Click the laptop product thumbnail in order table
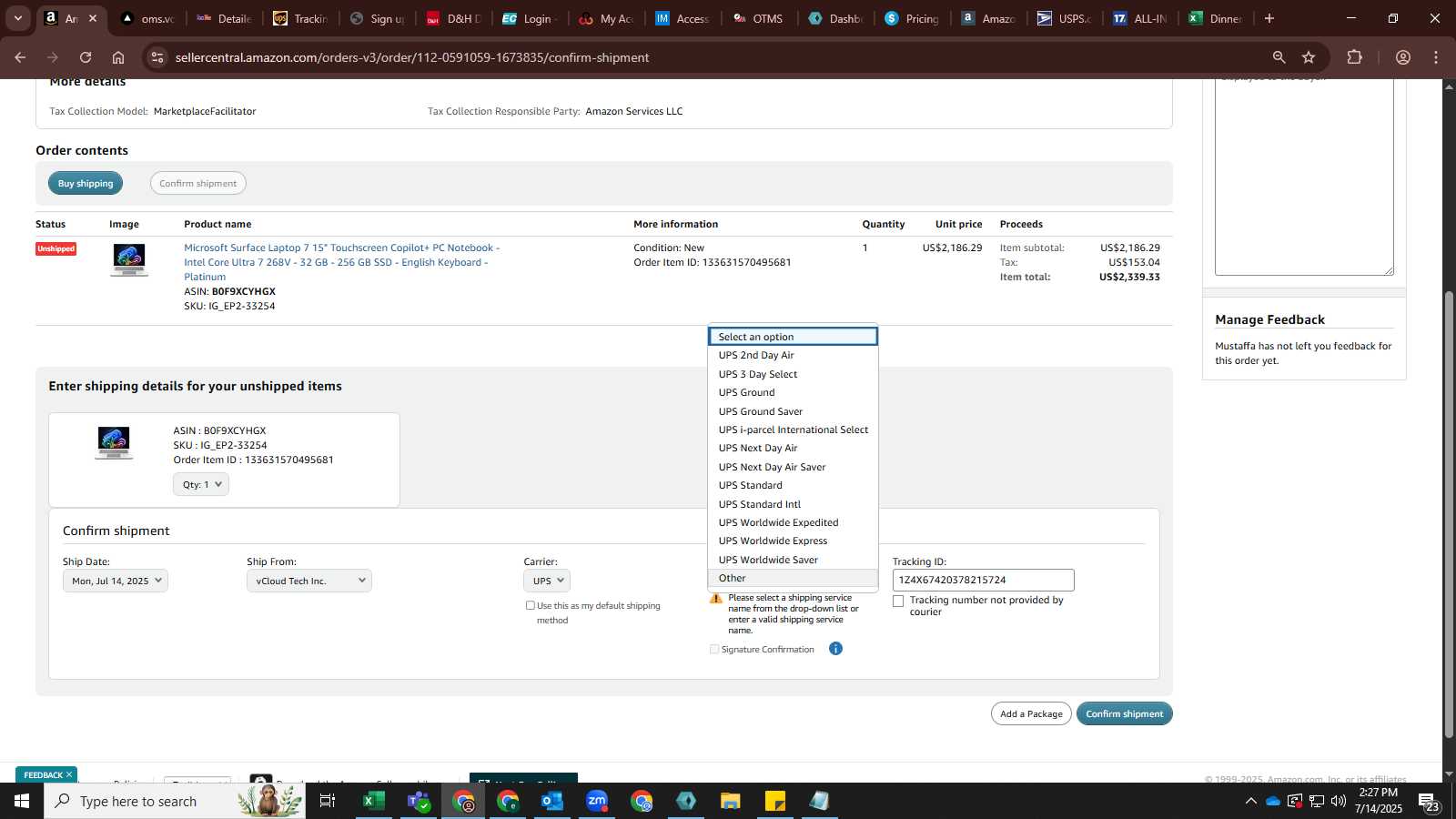Viewport: 1456px width, 819px height. 129,259
